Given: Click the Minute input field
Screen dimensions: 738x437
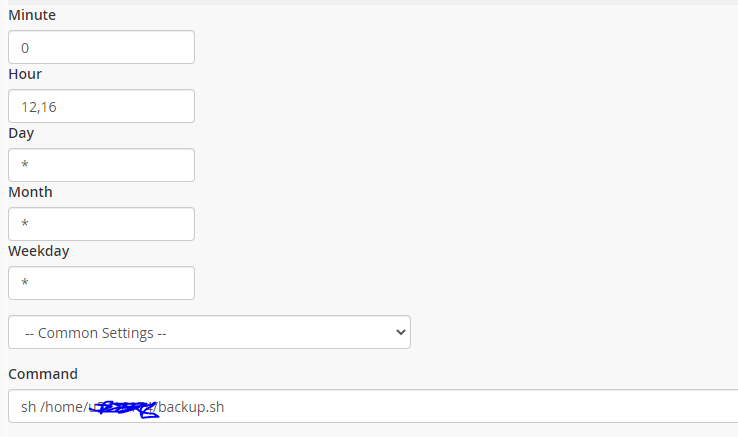Looking at the screenshot, I should [x=101, y=47].
